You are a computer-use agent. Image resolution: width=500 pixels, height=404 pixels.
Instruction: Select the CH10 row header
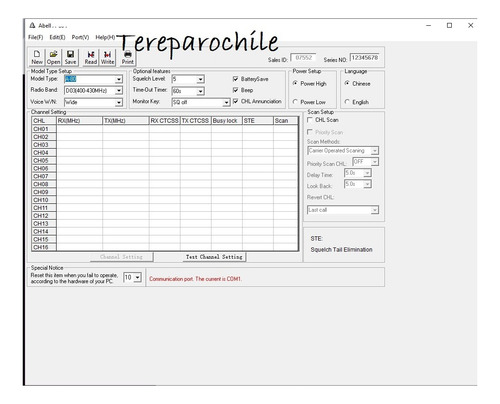[44, 200]
